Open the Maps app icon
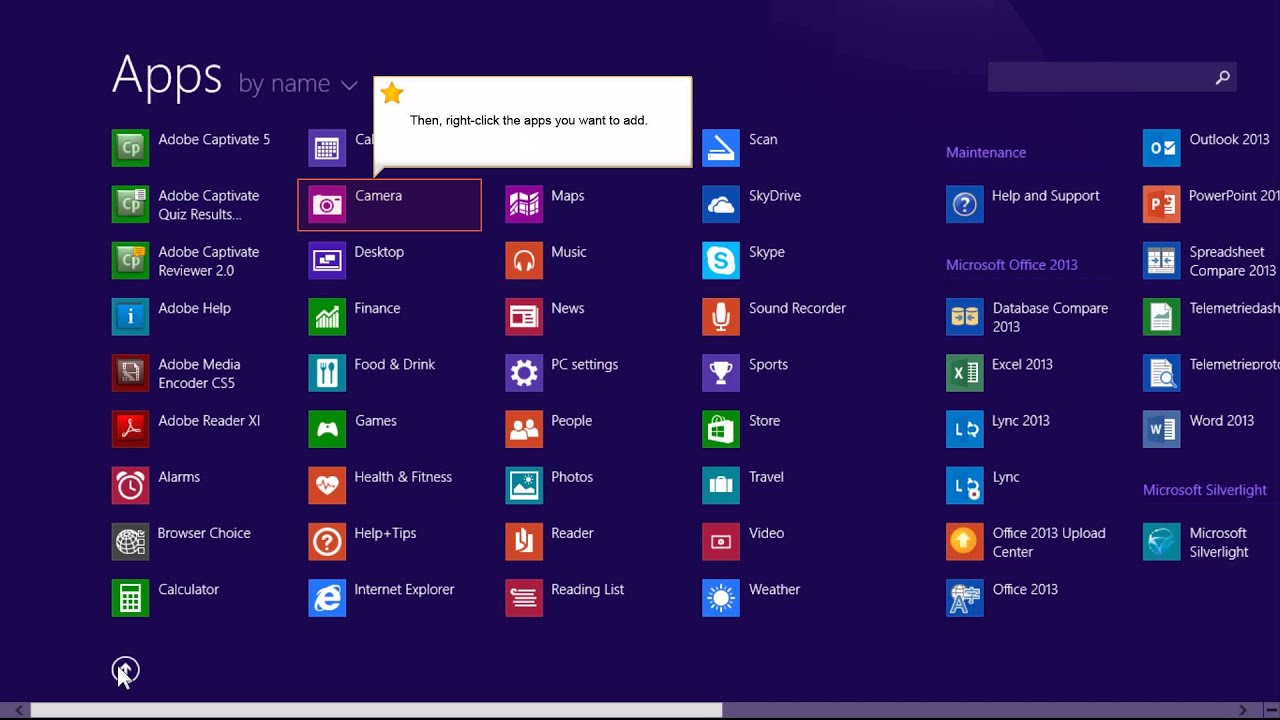 click(524, 204)
